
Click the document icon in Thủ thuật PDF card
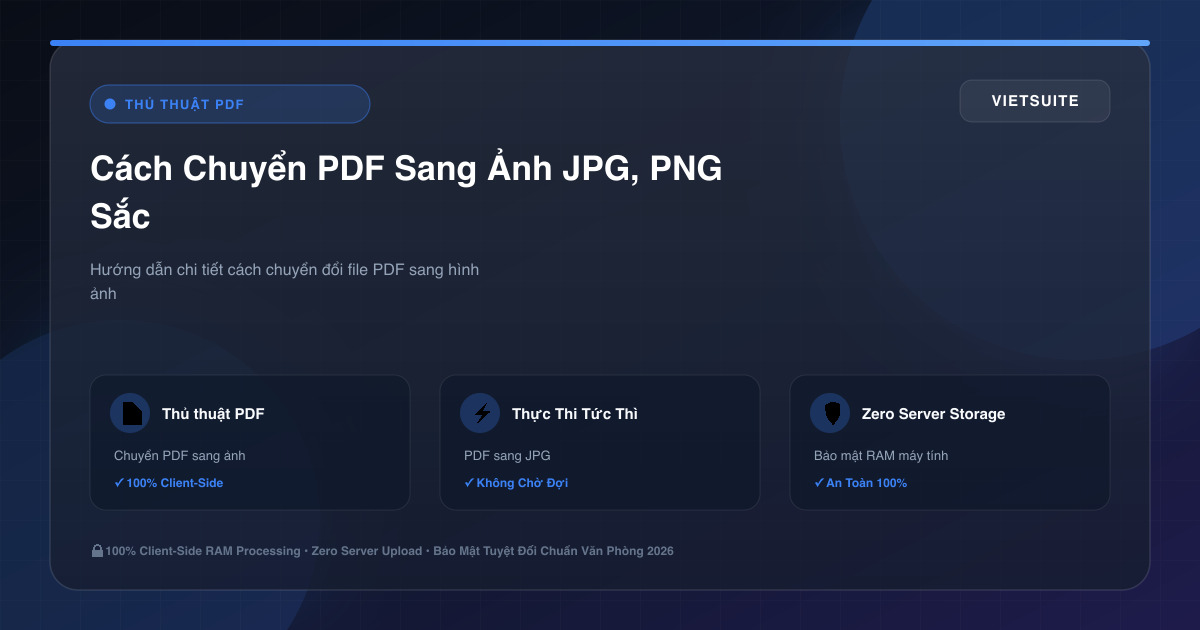point(130,413)
